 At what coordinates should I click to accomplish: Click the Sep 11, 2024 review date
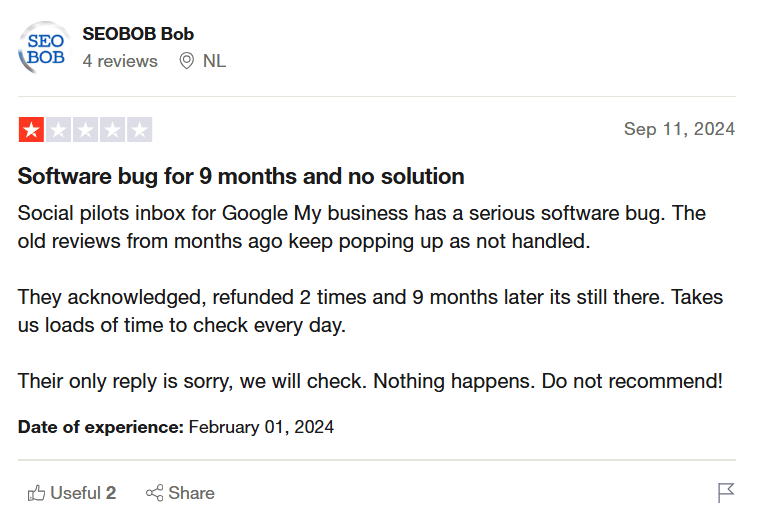679,129
